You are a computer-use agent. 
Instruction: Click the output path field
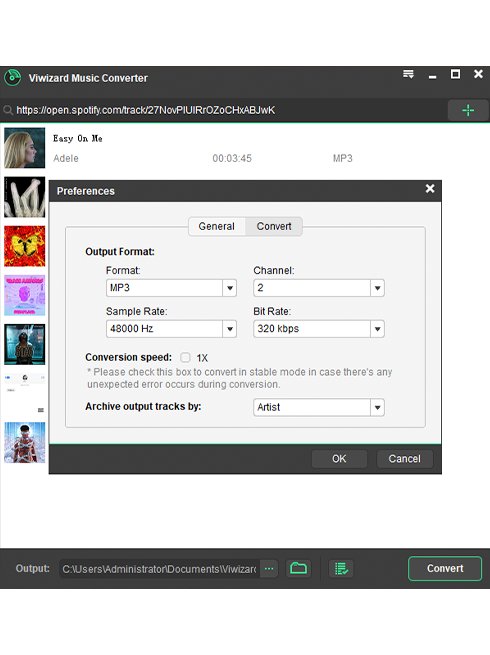point(159,569)
